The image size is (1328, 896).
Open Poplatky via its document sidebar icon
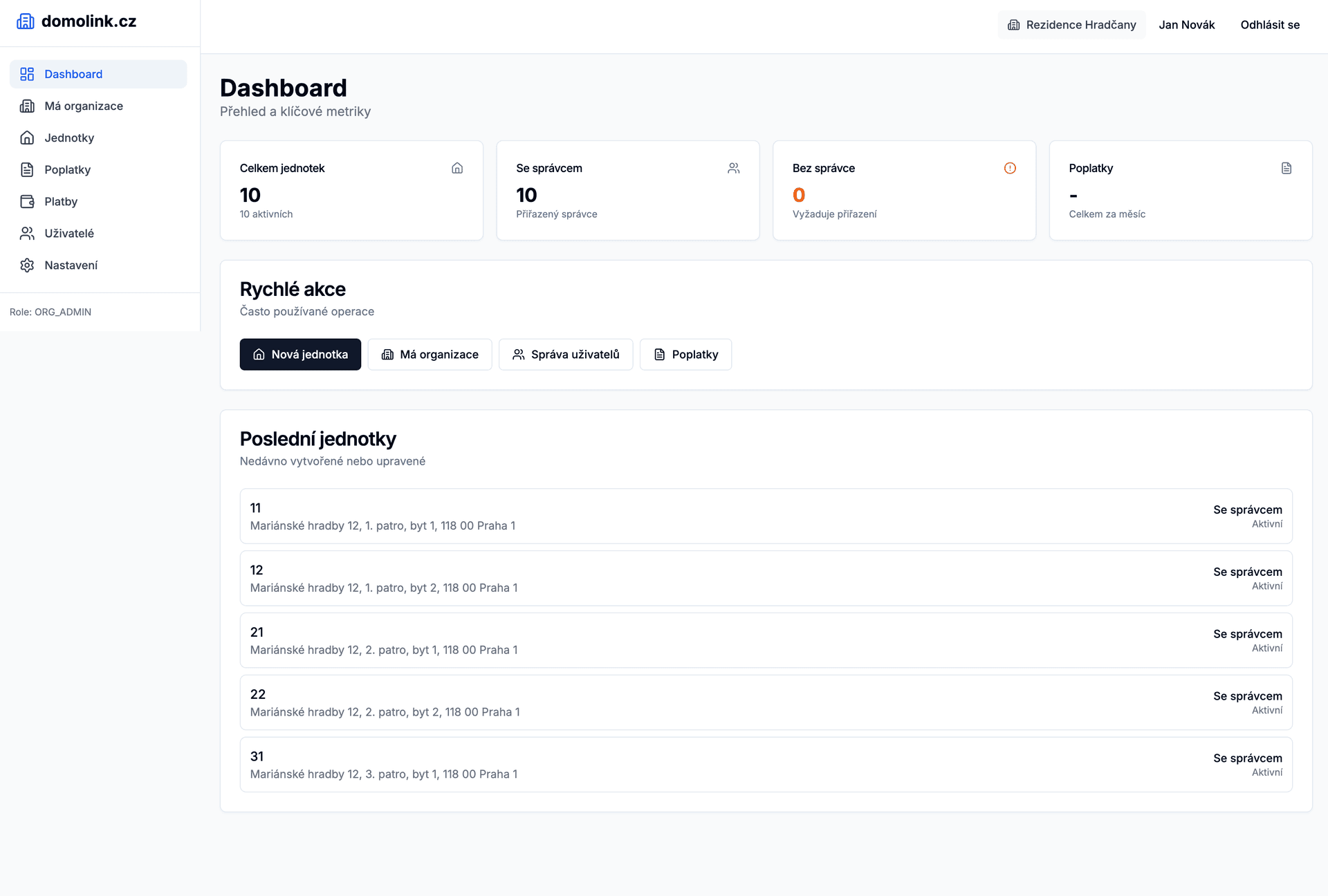point(27,169)
